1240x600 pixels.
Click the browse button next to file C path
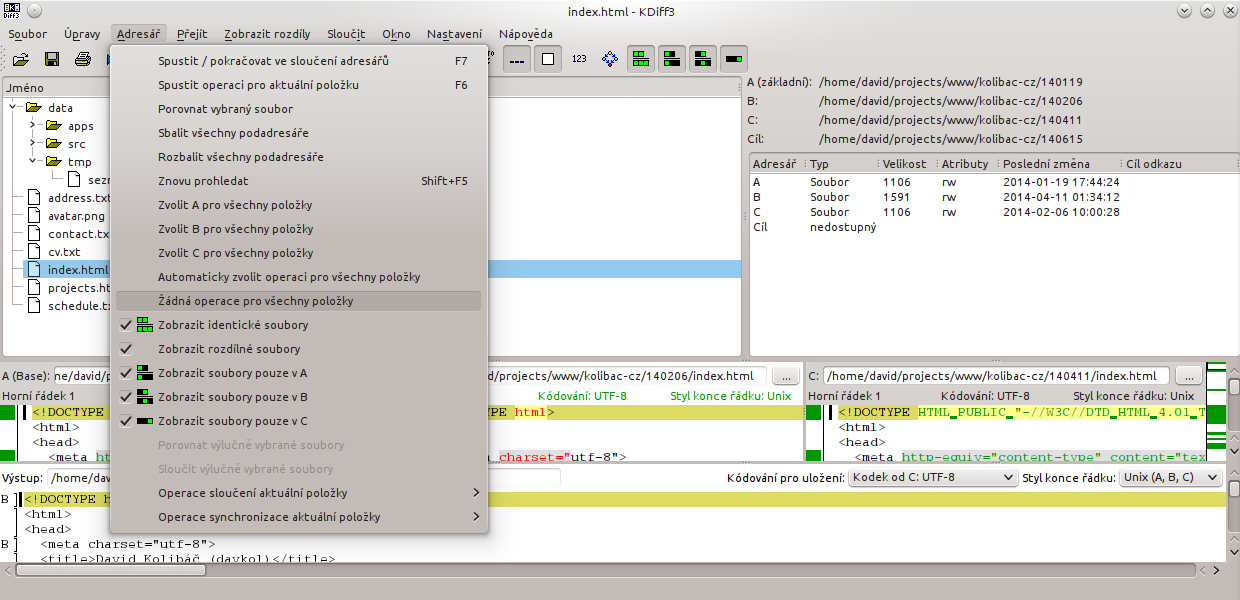[1188, 376]
